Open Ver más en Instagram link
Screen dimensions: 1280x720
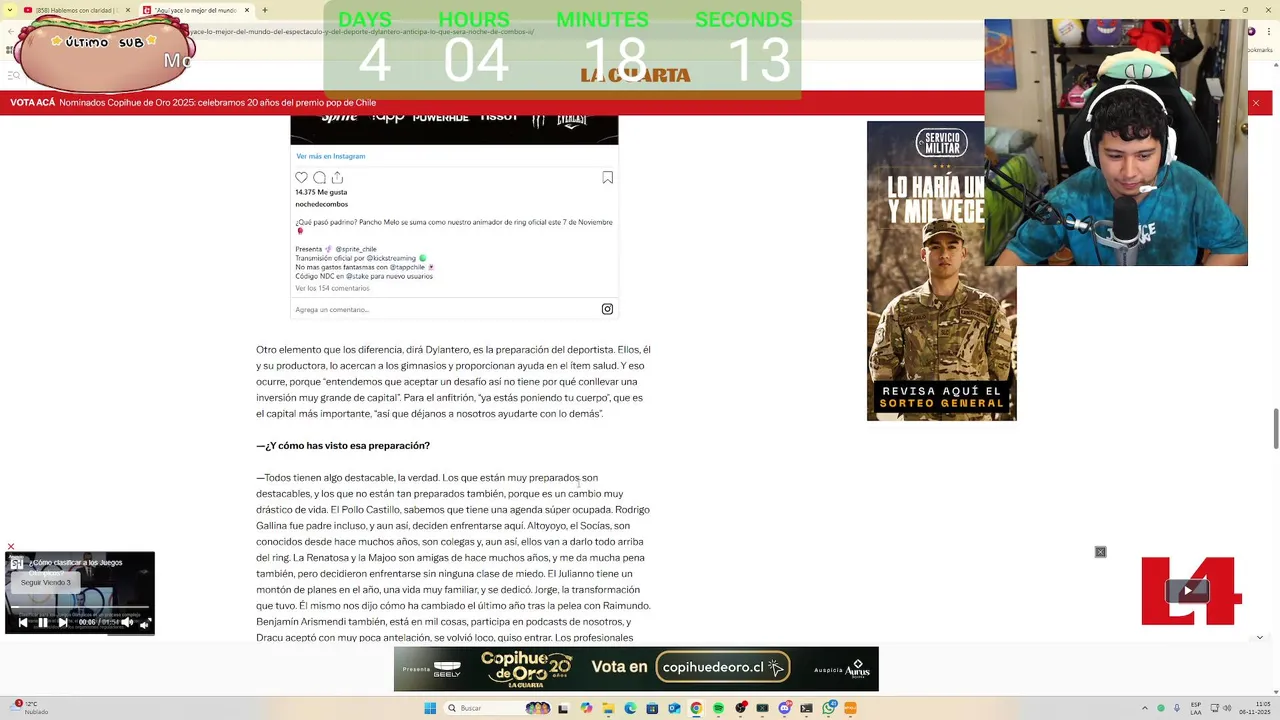tap(330, 156)
